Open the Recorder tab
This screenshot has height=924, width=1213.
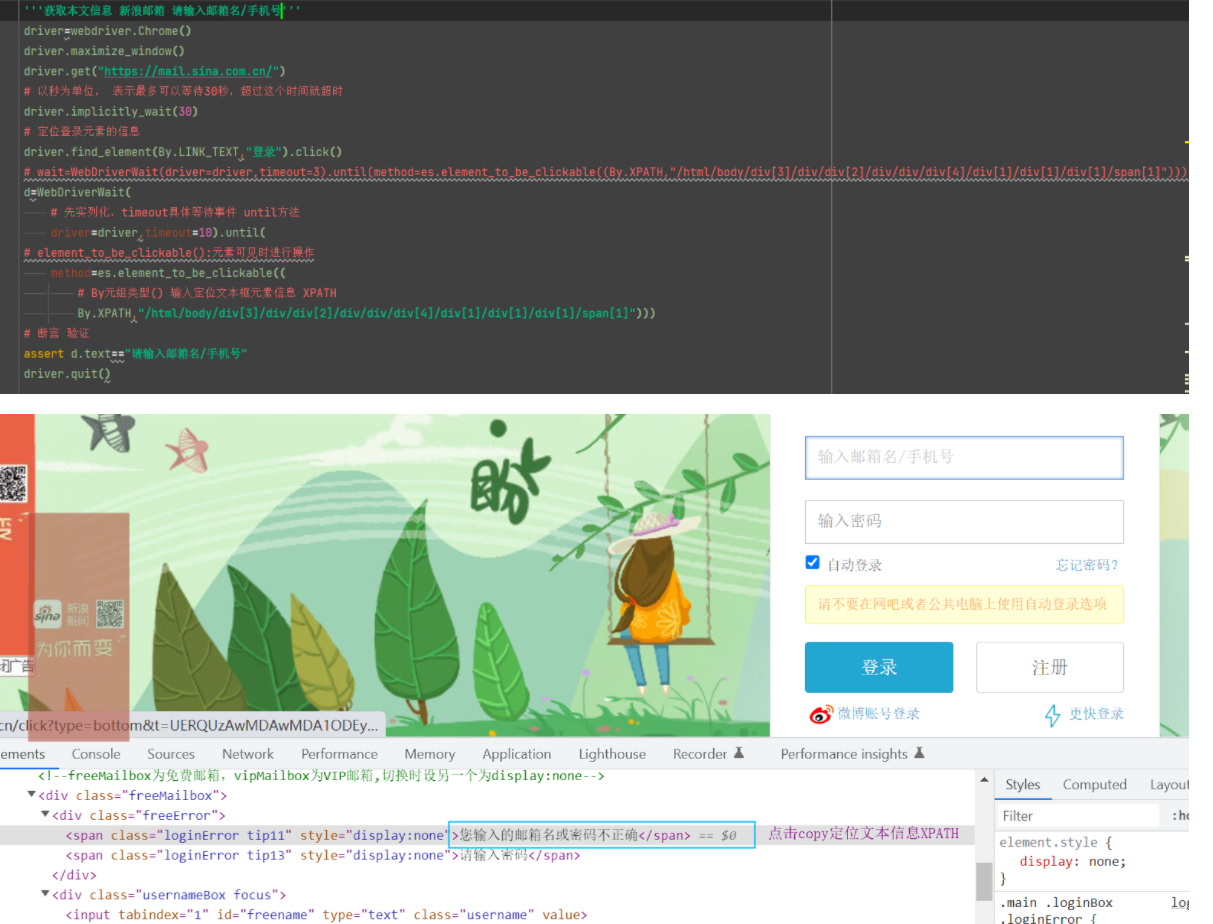coord(708,754)
